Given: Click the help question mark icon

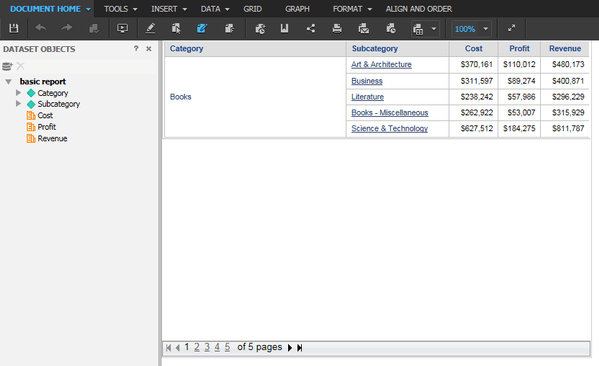Looking at the screenshot, I should 136,49.
